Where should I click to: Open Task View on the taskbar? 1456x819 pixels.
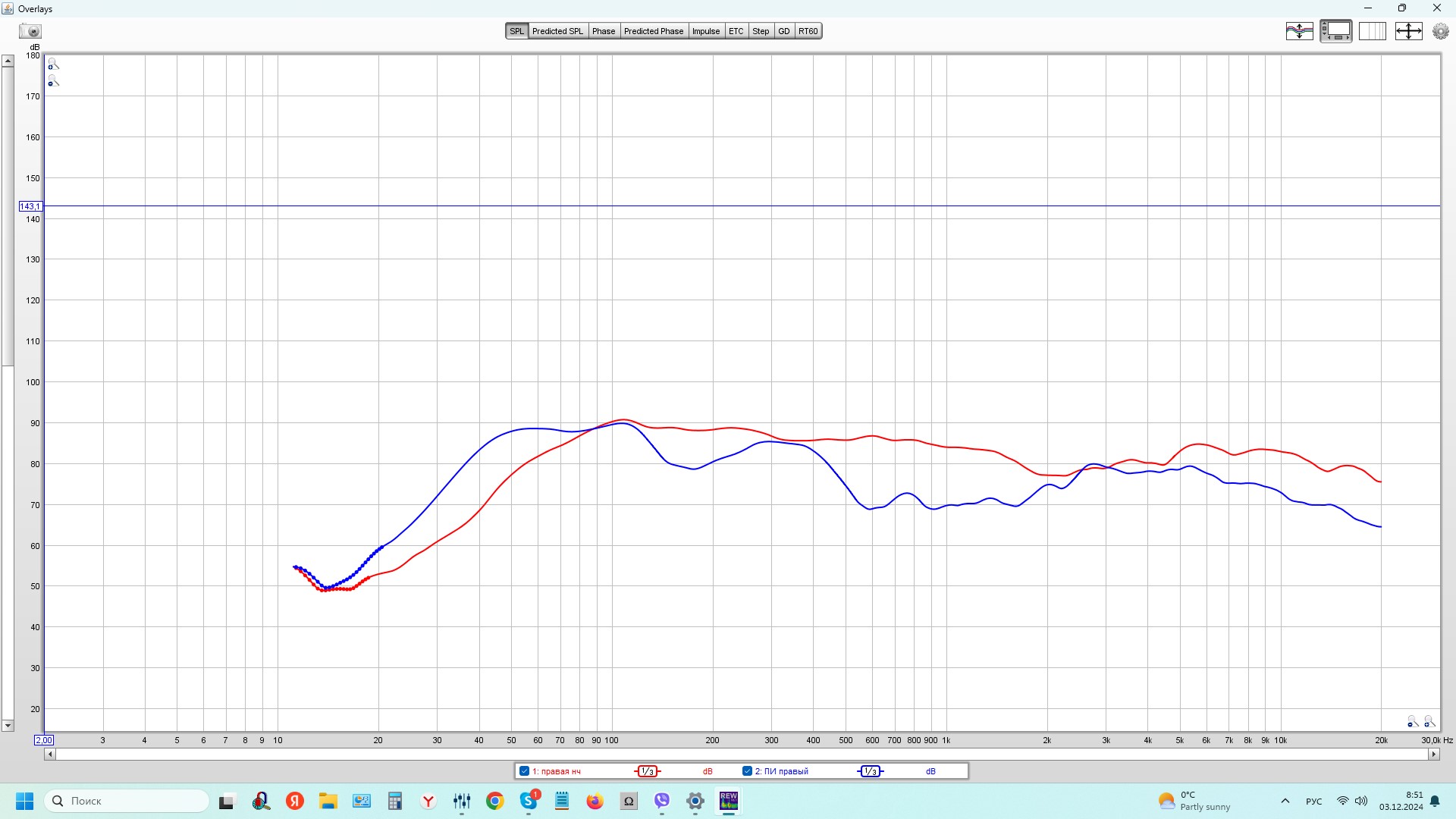coord(227,802)
